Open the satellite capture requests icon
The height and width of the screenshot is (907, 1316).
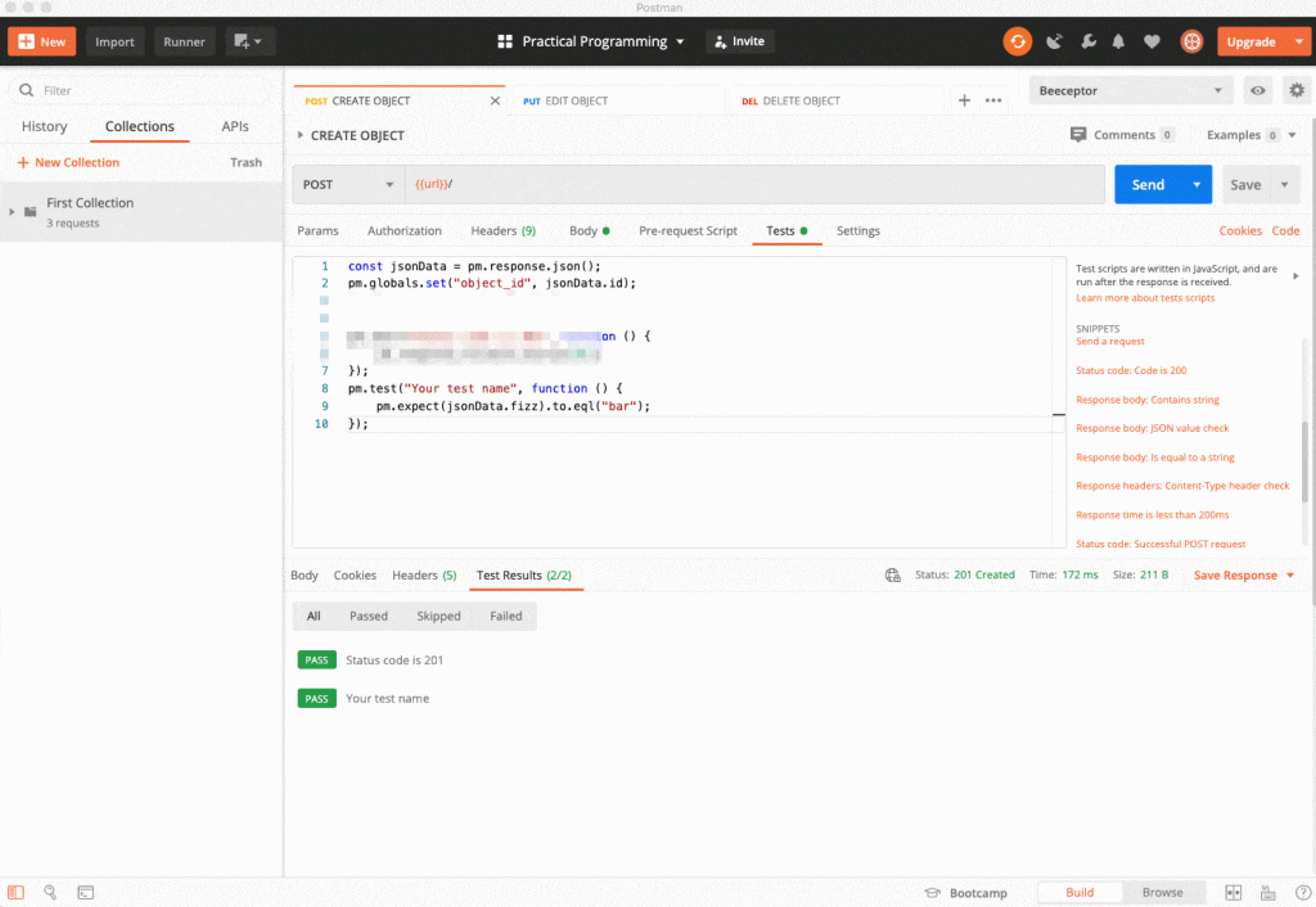tap(1054, 41)
